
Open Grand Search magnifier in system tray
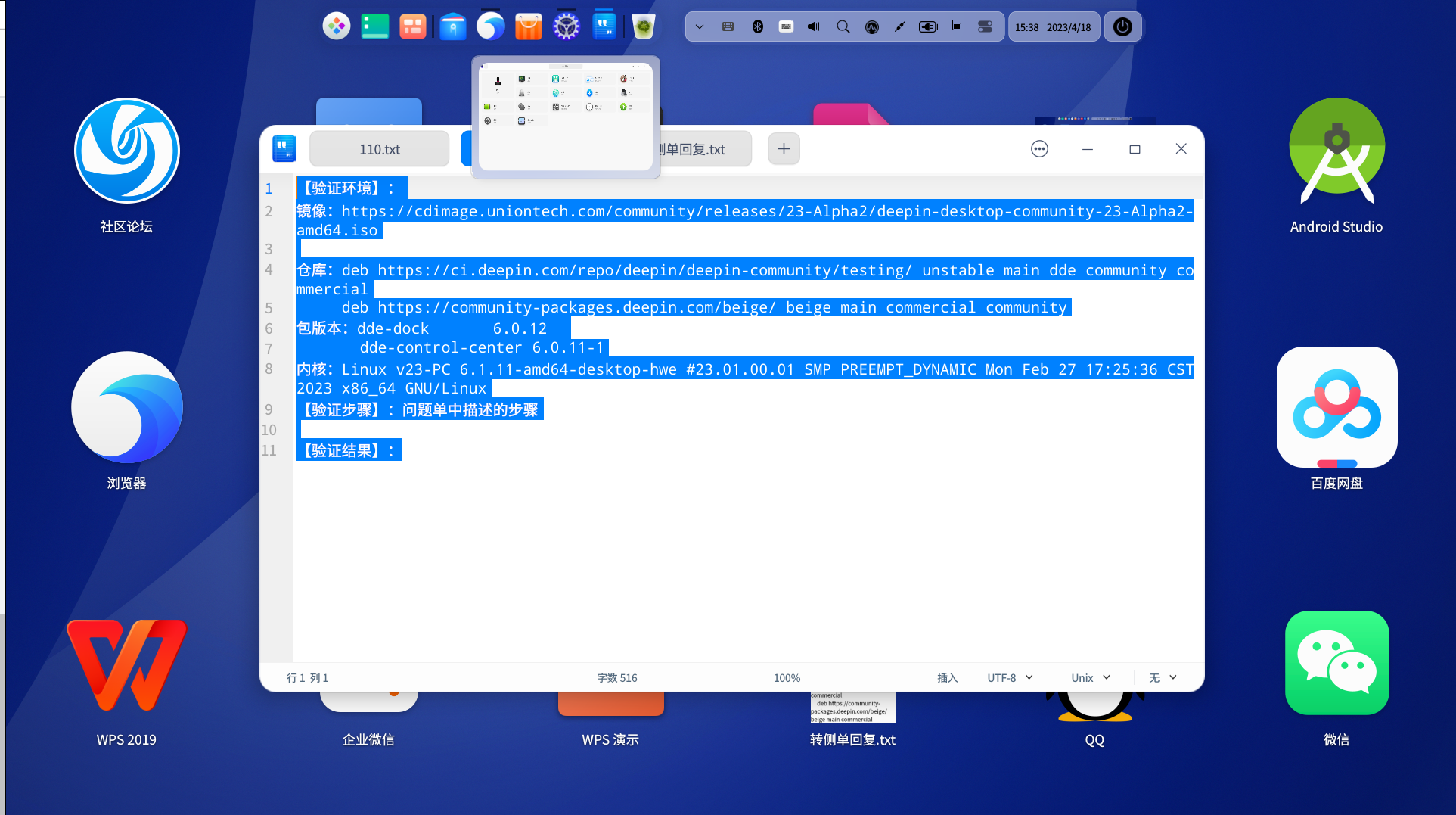point(843,26)
